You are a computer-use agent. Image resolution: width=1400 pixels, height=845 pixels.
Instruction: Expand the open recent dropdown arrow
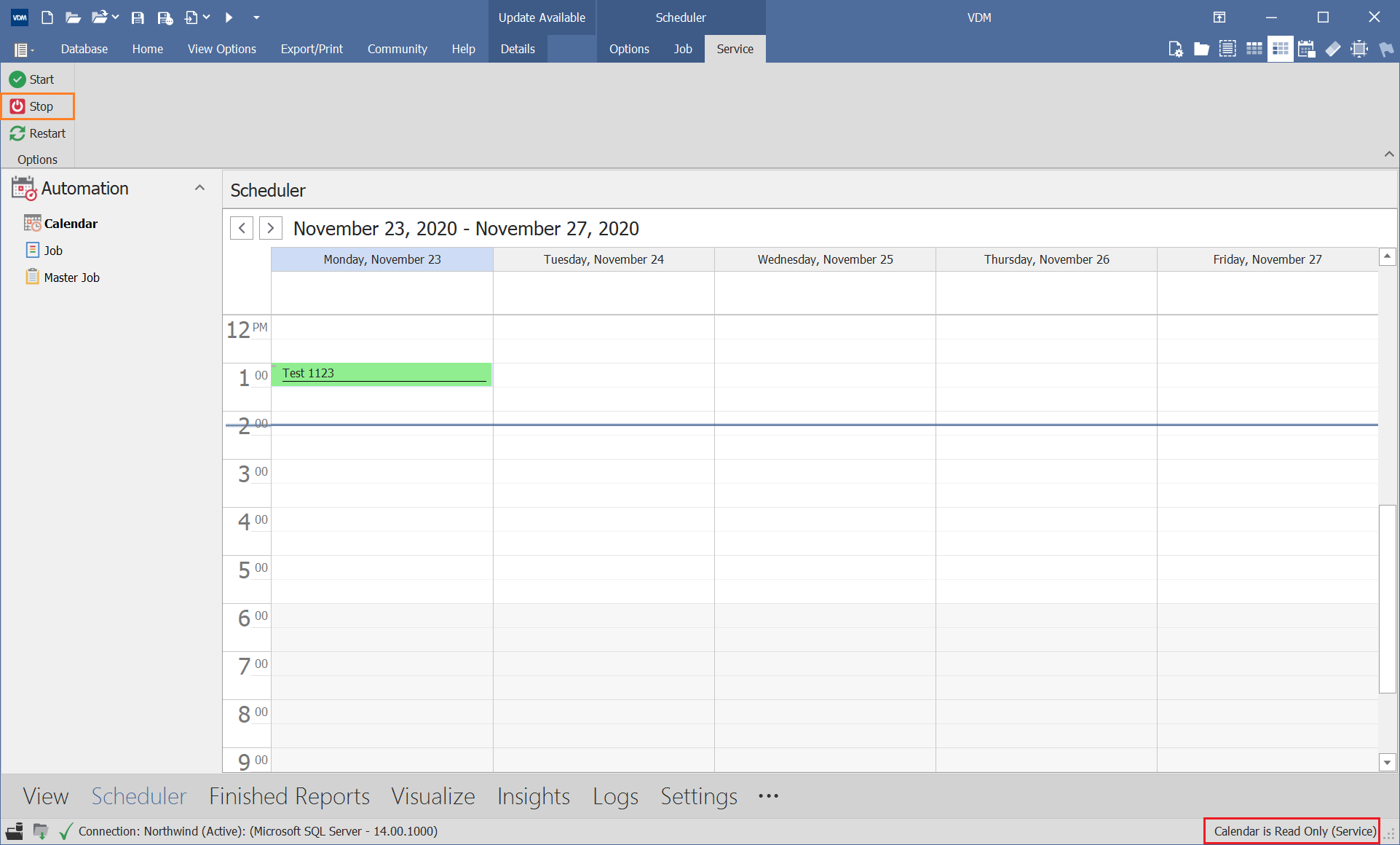tap(115, 17)
